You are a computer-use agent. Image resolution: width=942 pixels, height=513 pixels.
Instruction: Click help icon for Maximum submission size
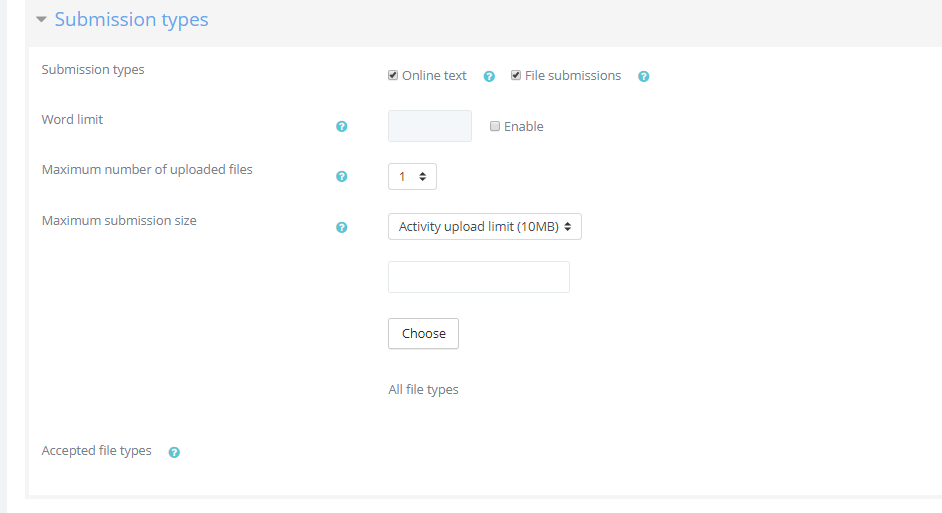(342, 227)
